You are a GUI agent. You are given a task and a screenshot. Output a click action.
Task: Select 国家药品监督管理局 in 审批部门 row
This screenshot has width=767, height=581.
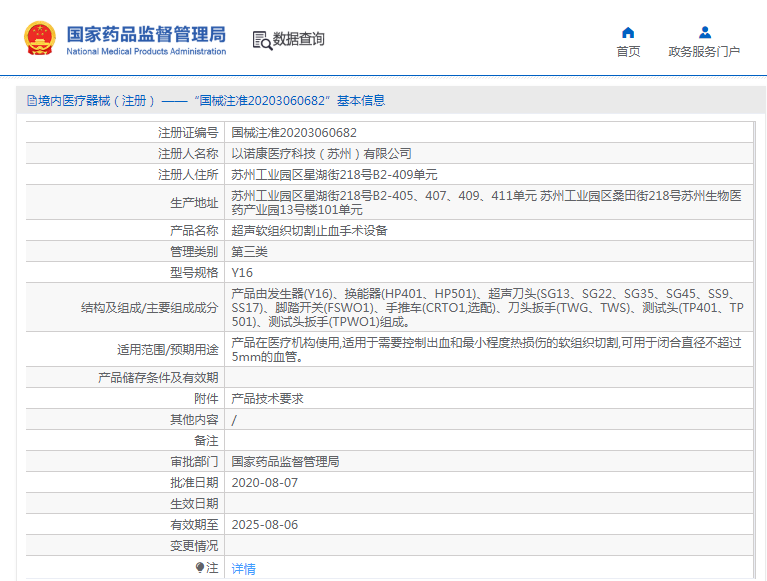[285, 462]
